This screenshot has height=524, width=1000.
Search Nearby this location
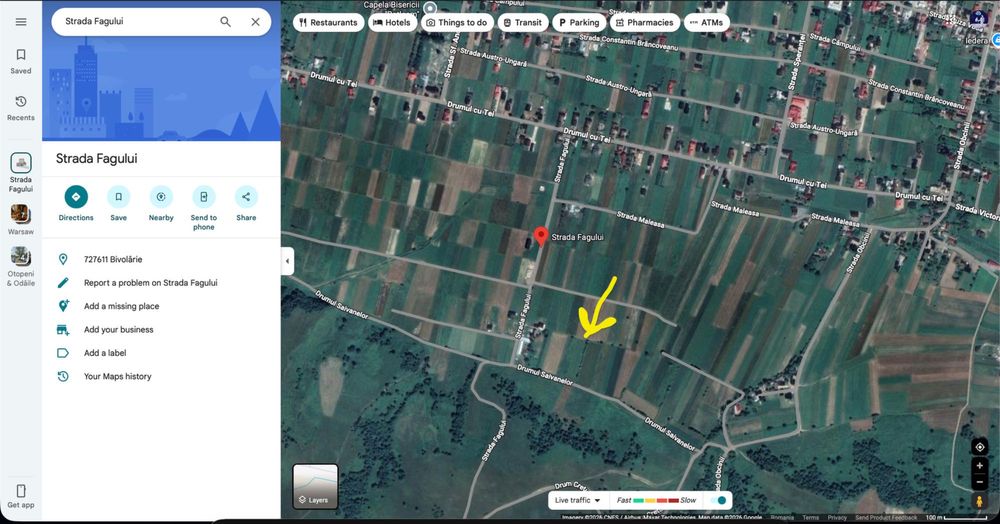[x=161, y=203]
